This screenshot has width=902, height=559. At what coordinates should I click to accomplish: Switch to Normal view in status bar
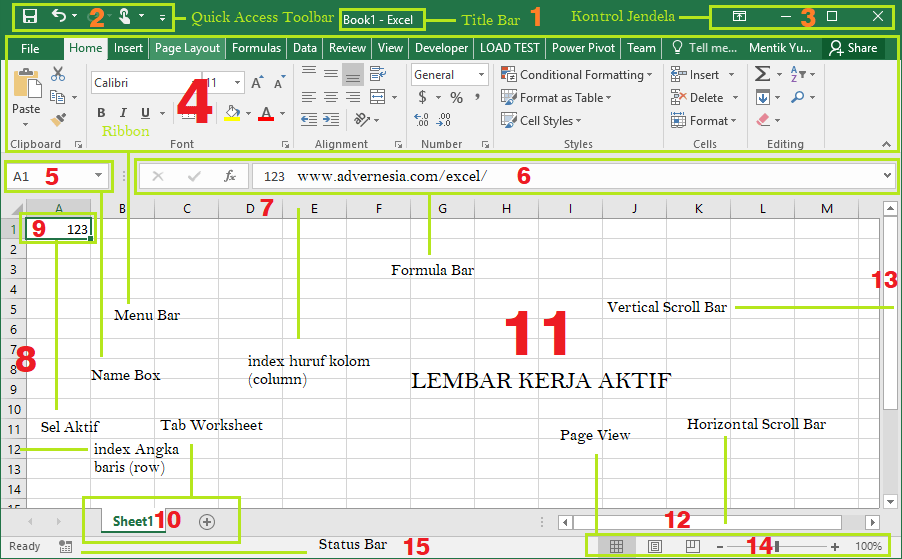(616, 546)
